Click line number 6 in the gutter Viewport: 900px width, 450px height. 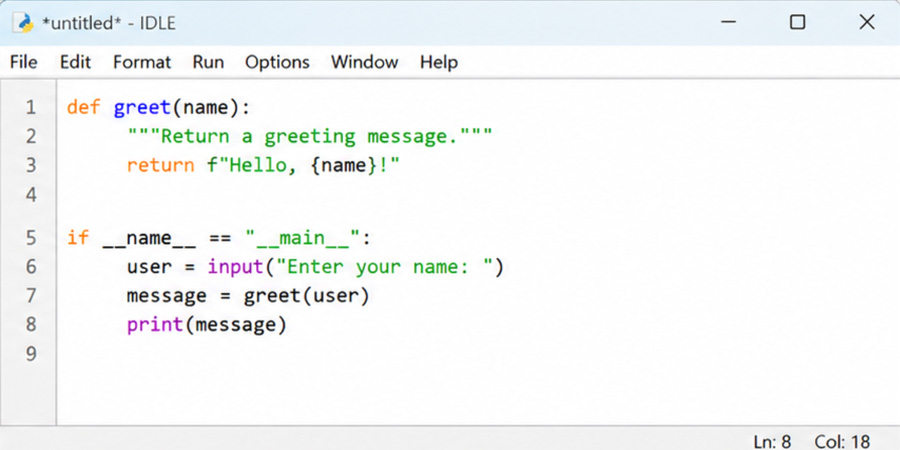point(30,266)
